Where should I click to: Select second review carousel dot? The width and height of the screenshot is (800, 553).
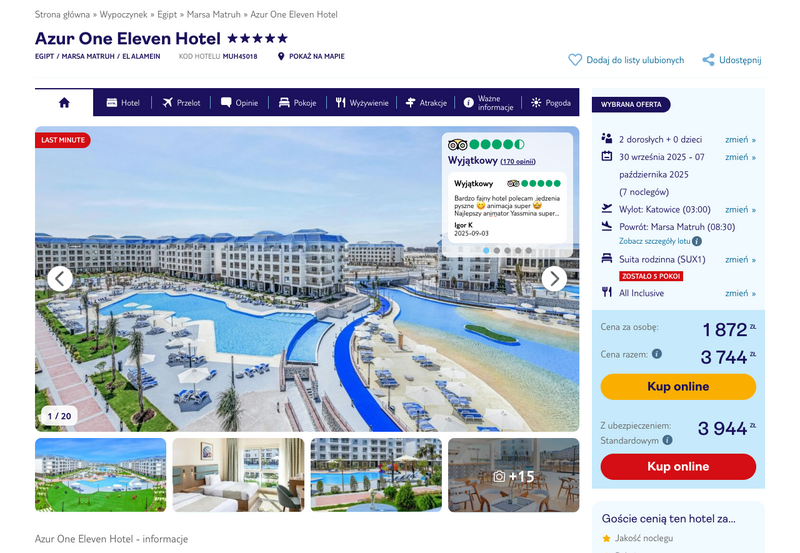tap(497, 250)
